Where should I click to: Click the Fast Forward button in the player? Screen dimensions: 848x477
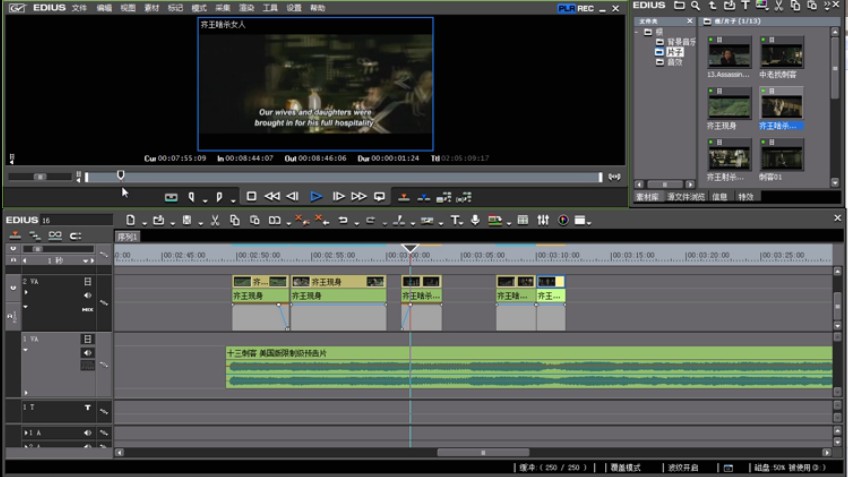(x=359, y=196)
